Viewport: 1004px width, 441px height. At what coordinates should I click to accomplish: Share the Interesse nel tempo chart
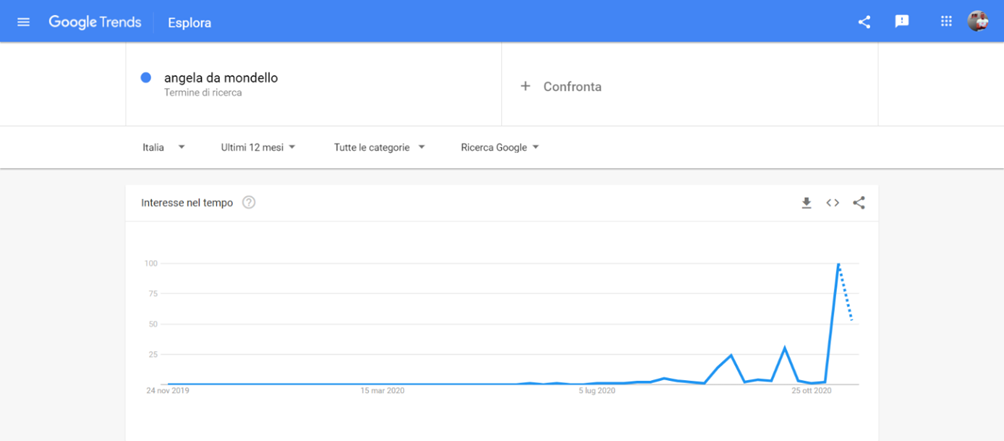click(x=859, y=203)
